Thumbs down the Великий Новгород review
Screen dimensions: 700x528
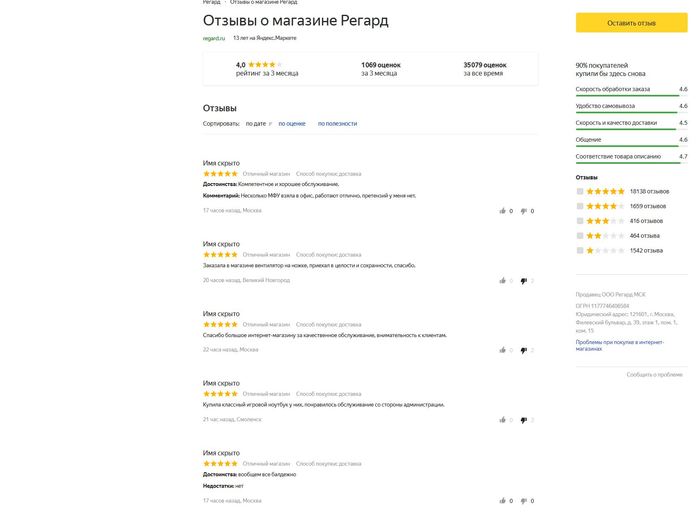(524, 281)
